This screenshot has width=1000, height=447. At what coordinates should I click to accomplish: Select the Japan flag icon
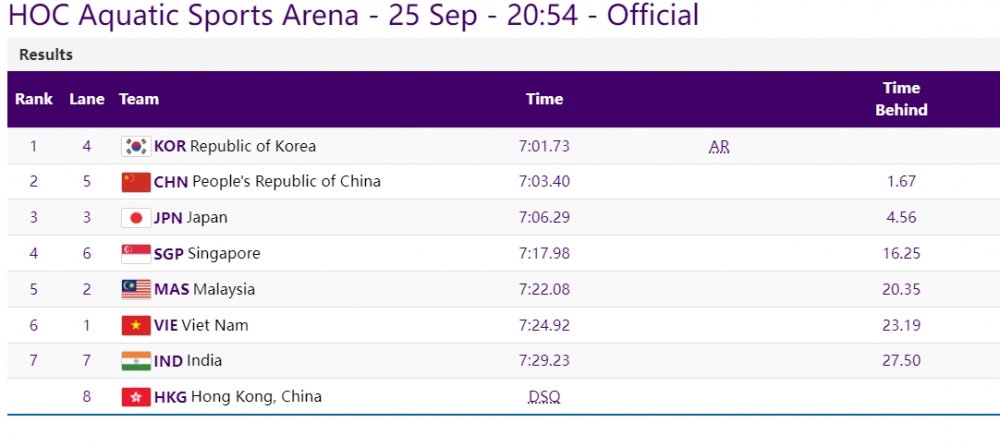point(136,218)
